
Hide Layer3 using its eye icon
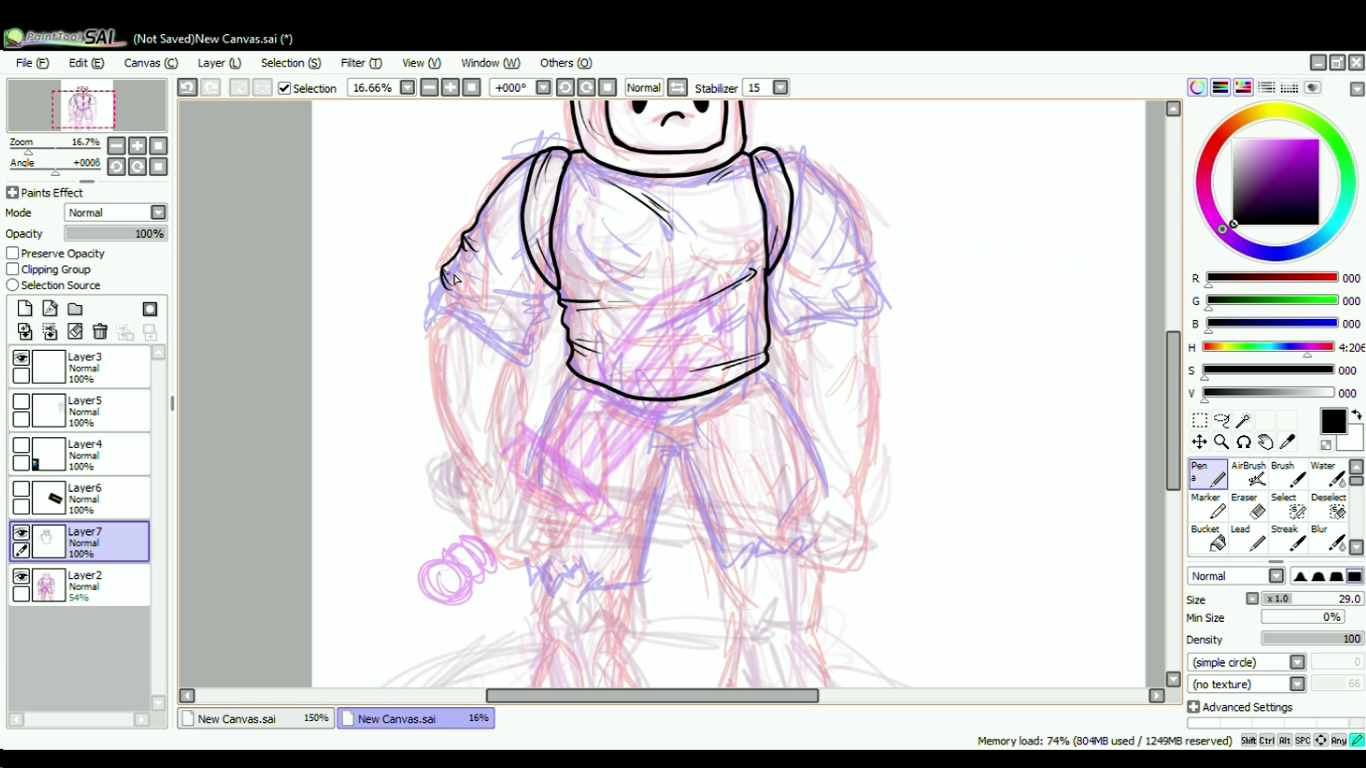point(21,358)
